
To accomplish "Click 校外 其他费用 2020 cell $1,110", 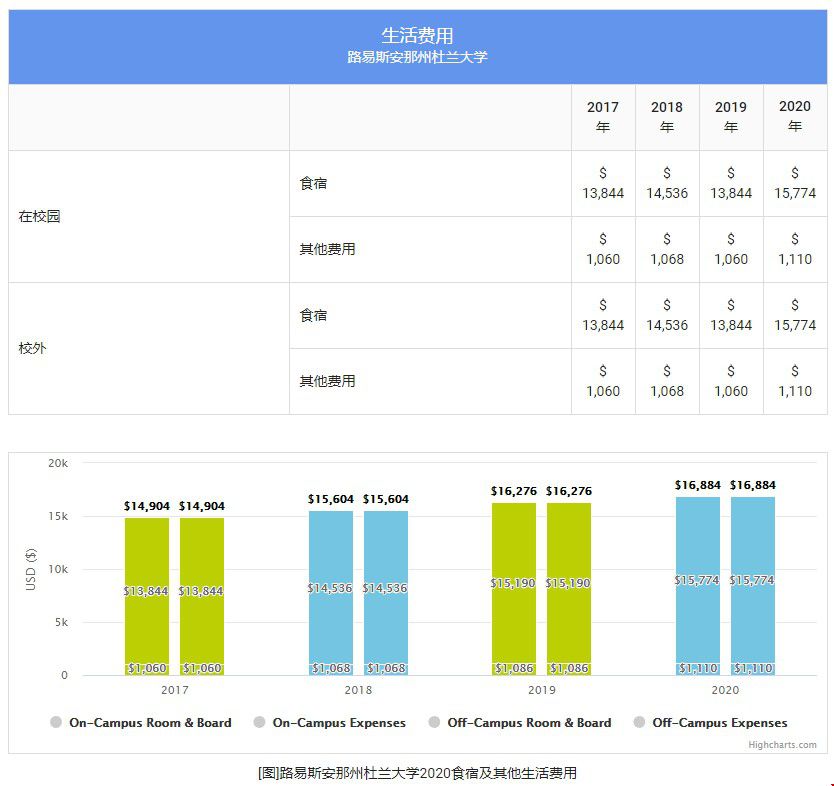I will (x=795, y=381).
